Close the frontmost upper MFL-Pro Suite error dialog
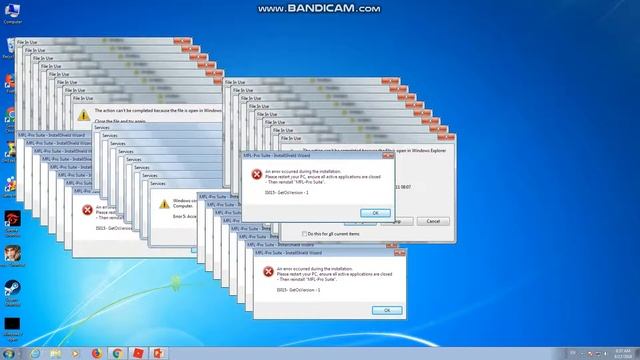The height and width of the screenshot is (360, 640). point(388,156)
